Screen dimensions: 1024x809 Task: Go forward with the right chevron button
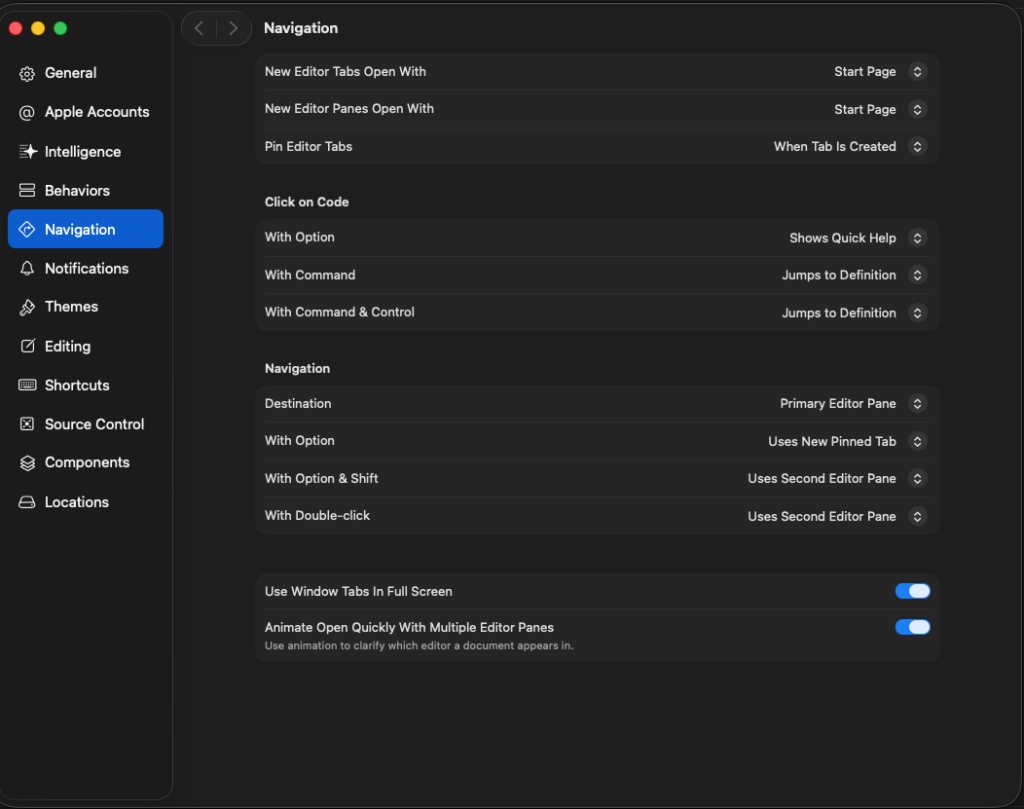(233, 28)
